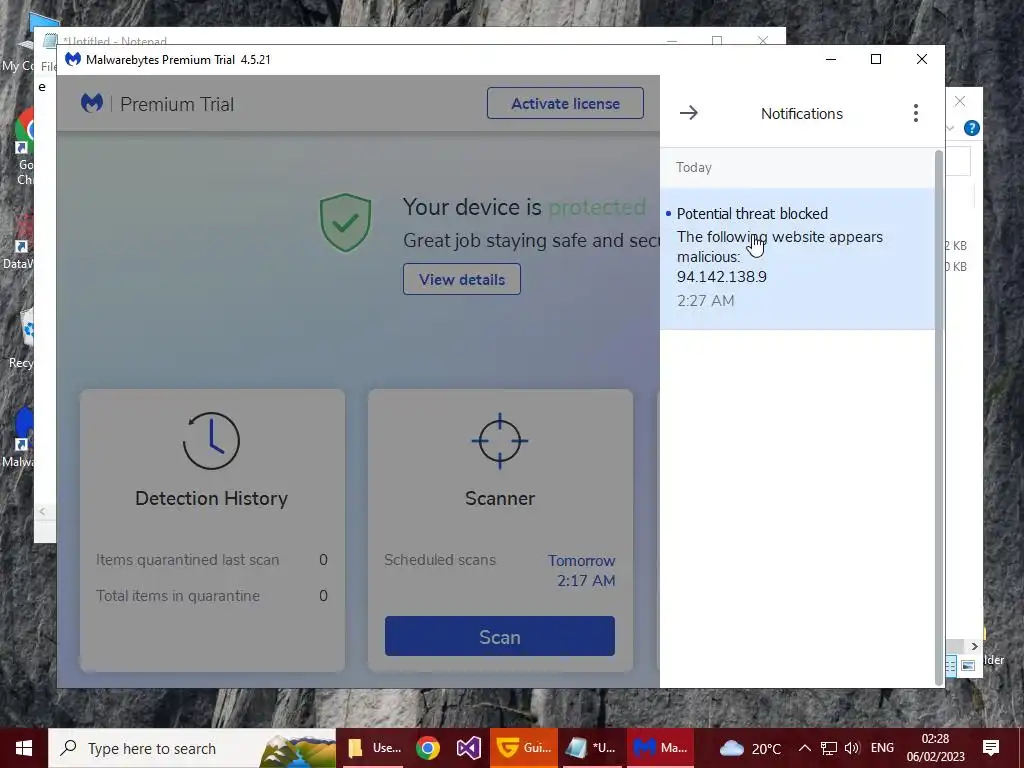Switch background window to details view icon

tap(950, 665)
